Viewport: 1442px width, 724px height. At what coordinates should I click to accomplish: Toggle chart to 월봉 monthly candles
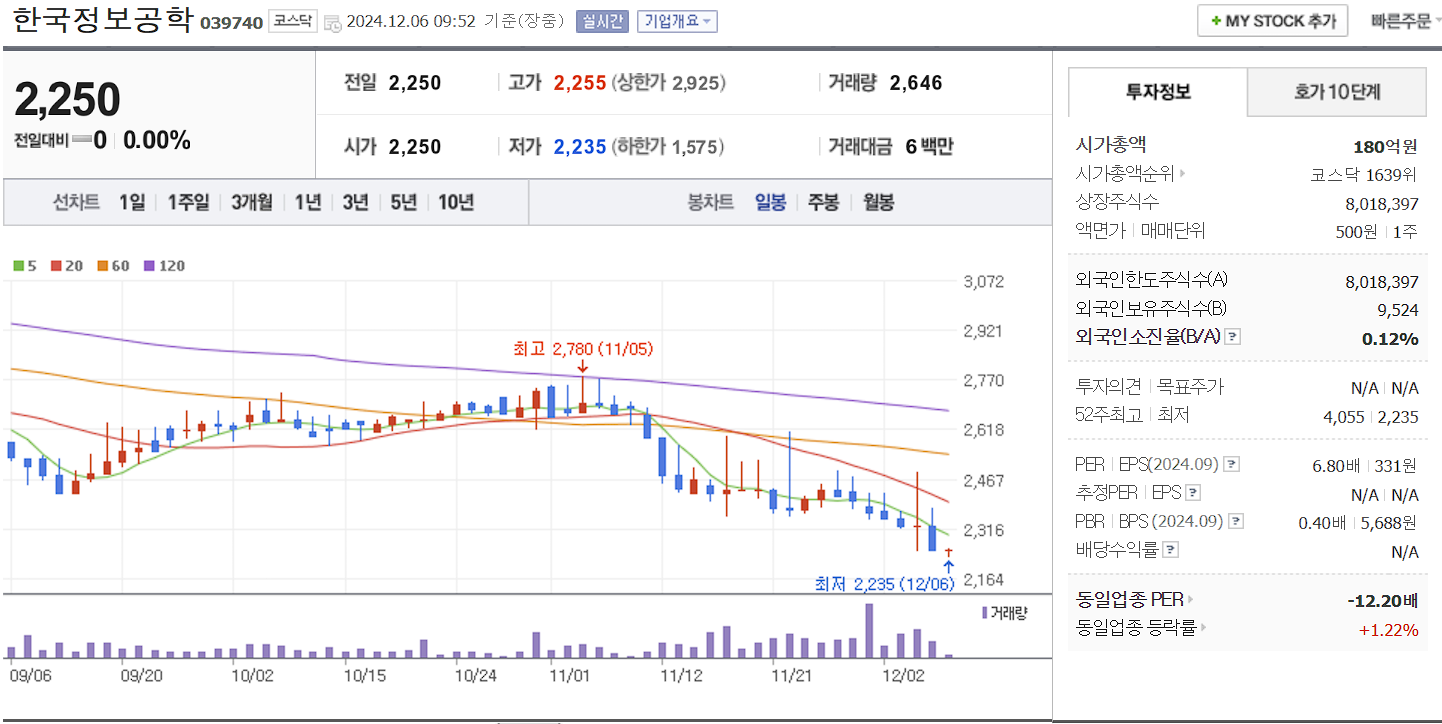point(877,202)
